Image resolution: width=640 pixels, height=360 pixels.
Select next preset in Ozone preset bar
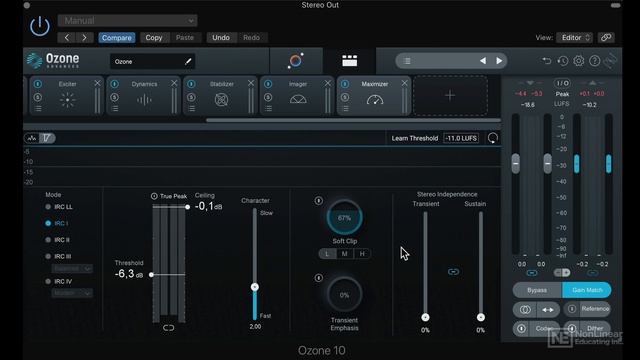[x=499, y=61]
